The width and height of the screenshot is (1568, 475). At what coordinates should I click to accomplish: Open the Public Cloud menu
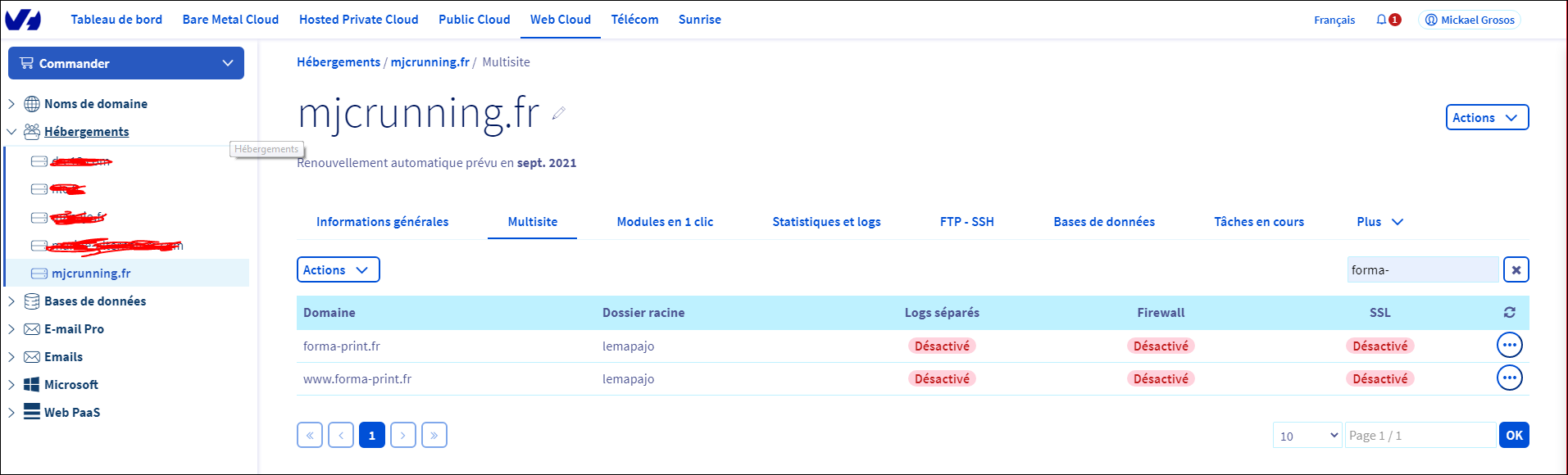(x=474, y=20)
